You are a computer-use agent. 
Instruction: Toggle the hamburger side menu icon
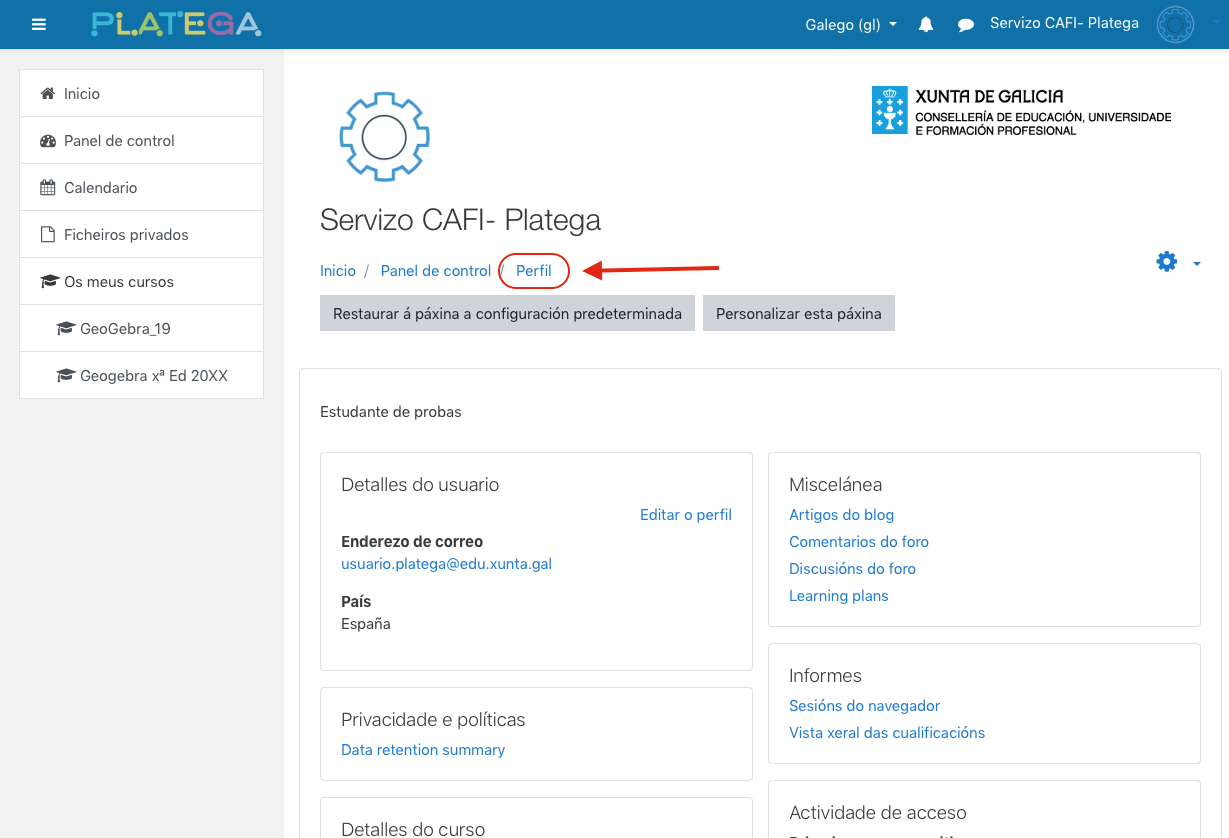pyautogui.click(x=39, y=24)
